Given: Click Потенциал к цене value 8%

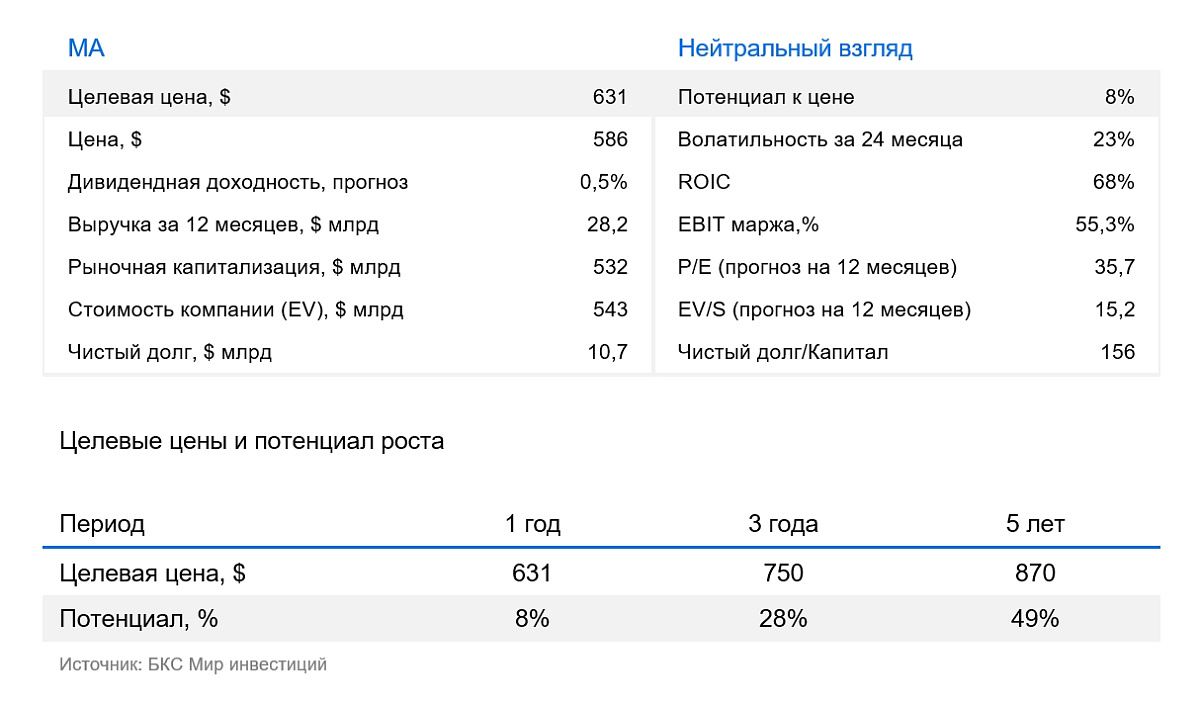Looking at the screenshot, I should point(1119,97).
